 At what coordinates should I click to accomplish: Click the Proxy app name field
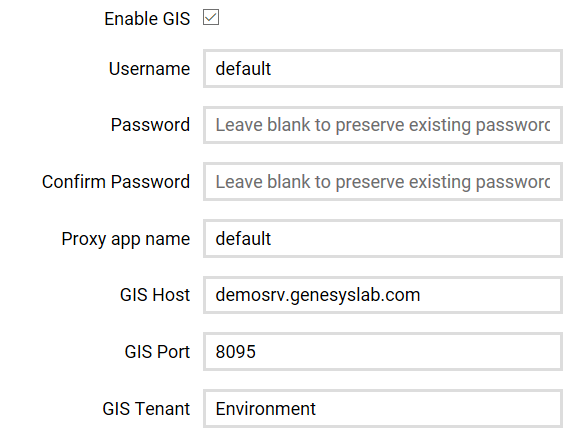click(x=383, y=239)
